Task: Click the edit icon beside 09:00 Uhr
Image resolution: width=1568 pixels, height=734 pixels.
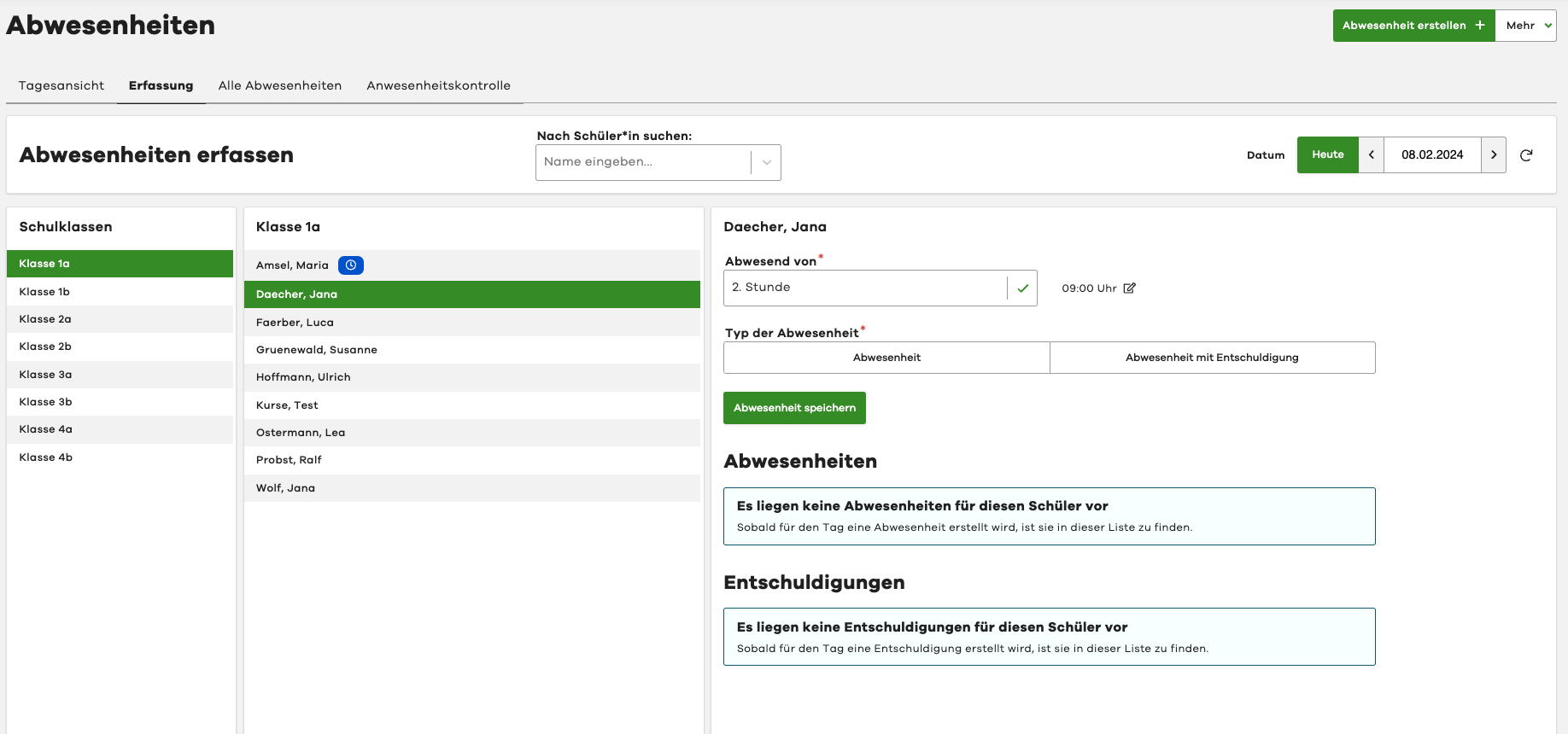Action: pyautogui.click(x=1129, y=288)
